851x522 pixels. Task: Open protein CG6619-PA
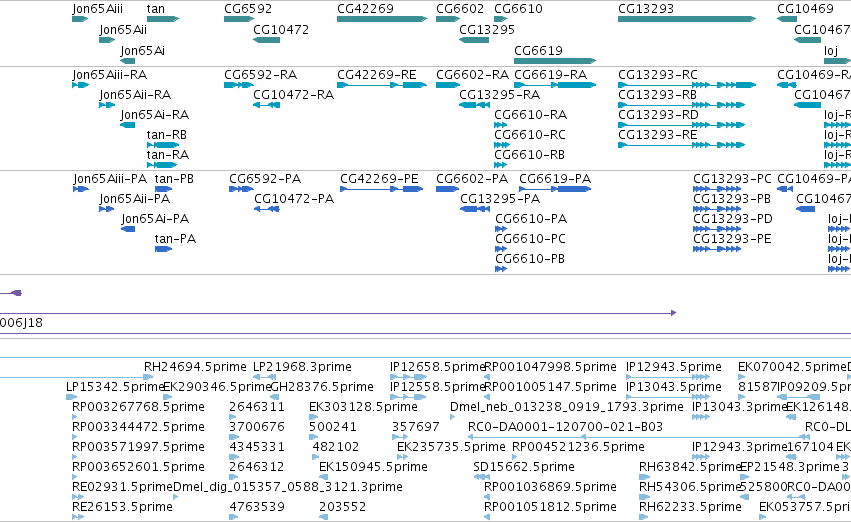[x=555, y=179]
